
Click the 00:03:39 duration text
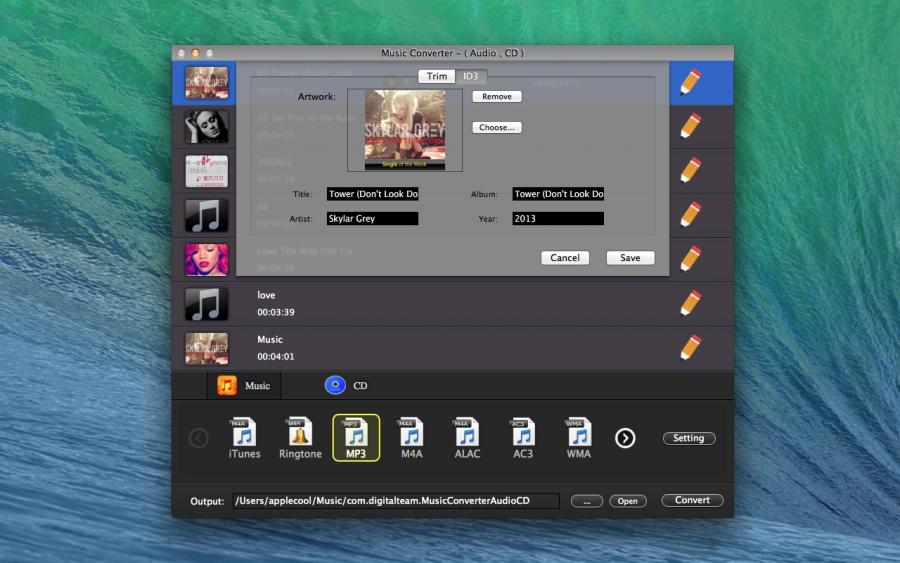point(276,312)
